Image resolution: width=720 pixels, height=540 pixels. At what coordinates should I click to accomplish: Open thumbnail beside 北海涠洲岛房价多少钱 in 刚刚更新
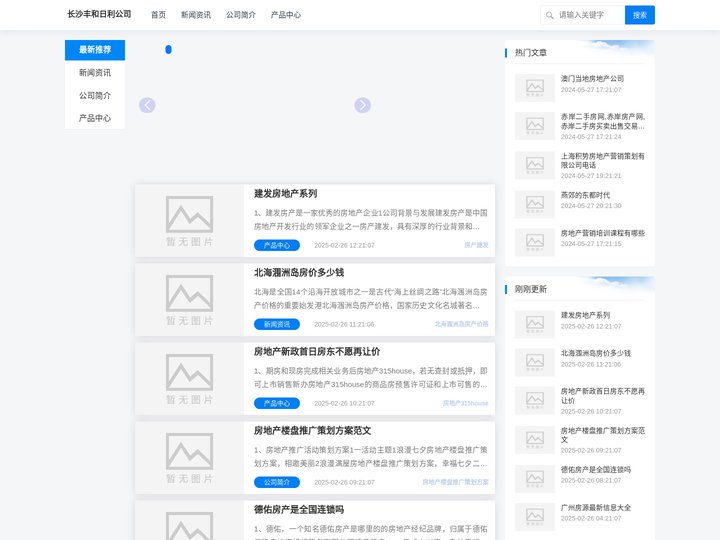click(x=534, y=362)
